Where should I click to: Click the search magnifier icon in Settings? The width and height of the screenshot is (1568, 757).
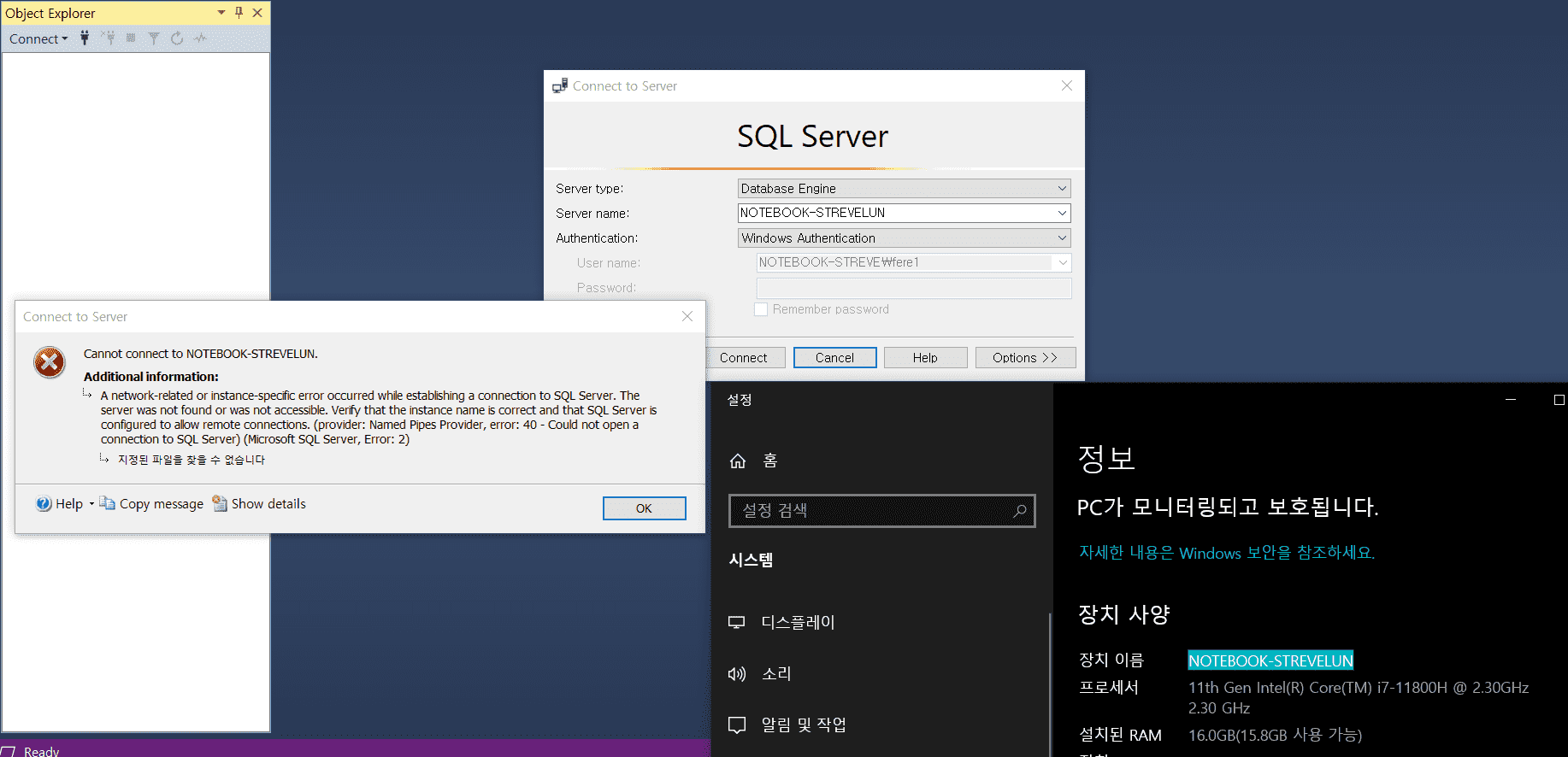tap(1020, 511)
